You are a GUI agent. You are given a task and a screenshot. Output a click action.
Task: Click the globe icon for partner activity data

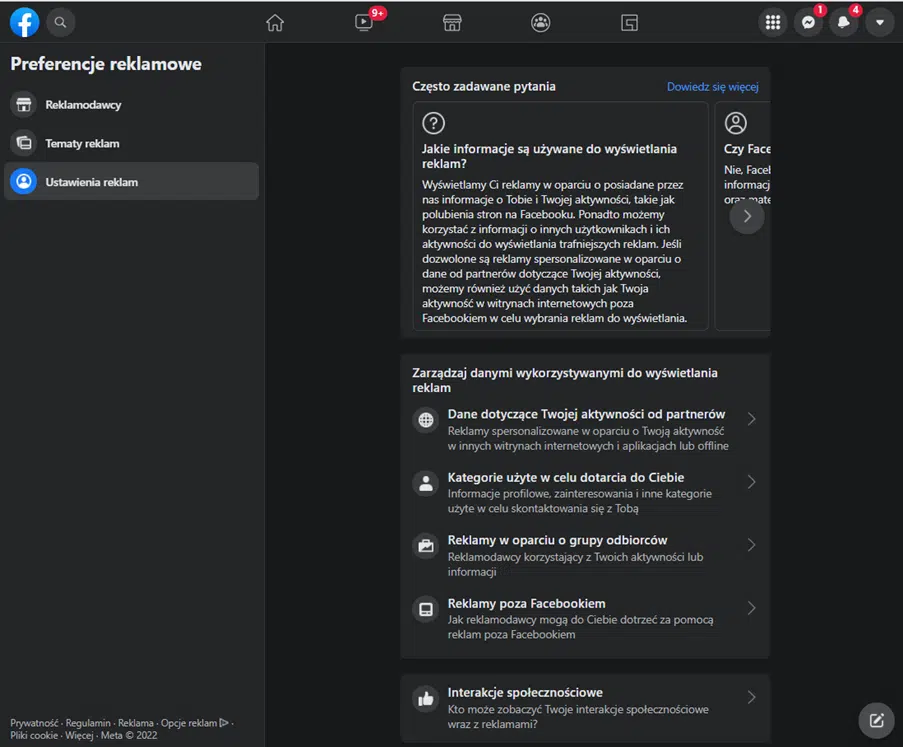[x=426, y=420]
